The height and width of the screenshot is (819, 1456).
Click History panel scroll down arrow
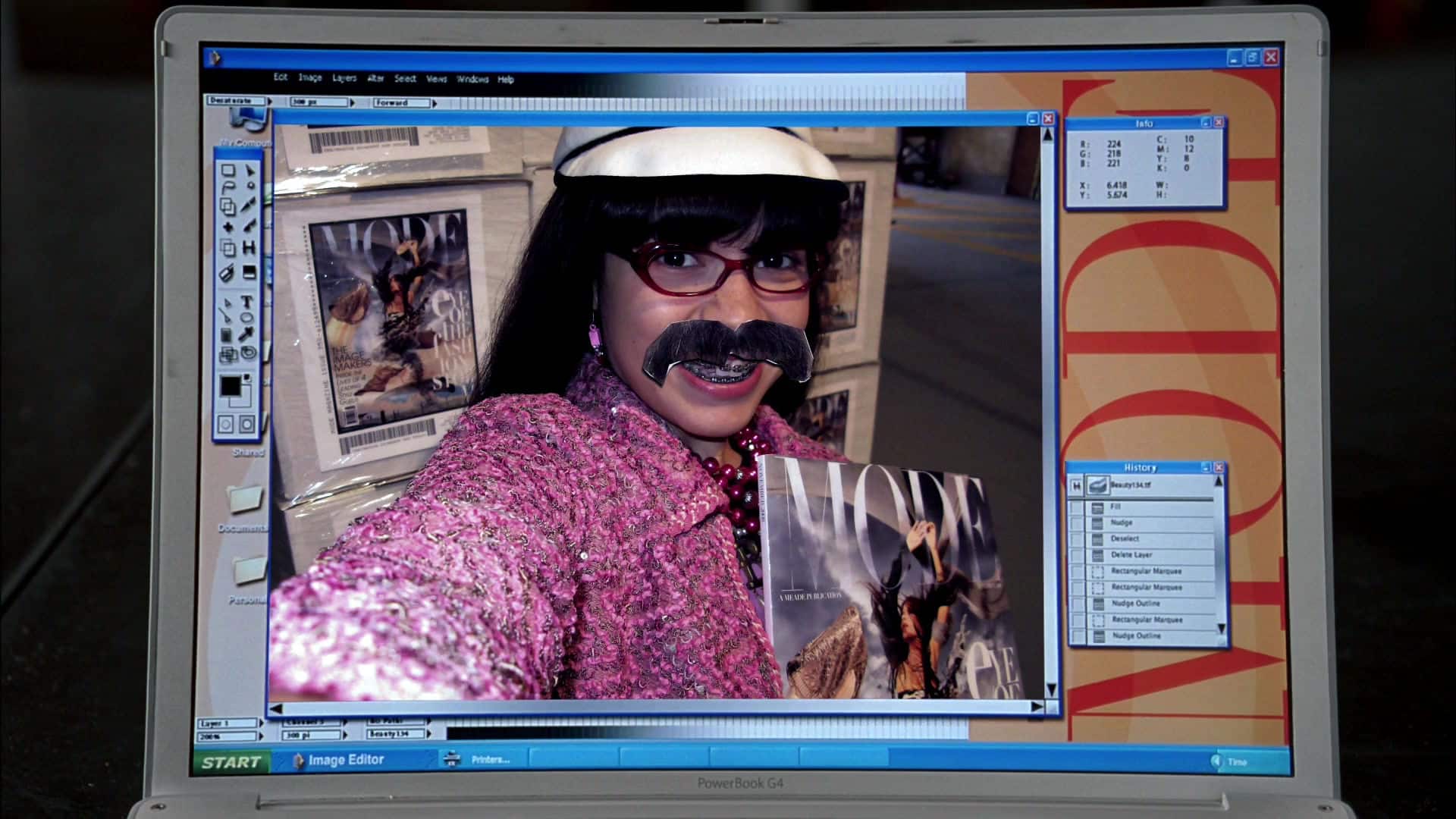click(1221, 629)
